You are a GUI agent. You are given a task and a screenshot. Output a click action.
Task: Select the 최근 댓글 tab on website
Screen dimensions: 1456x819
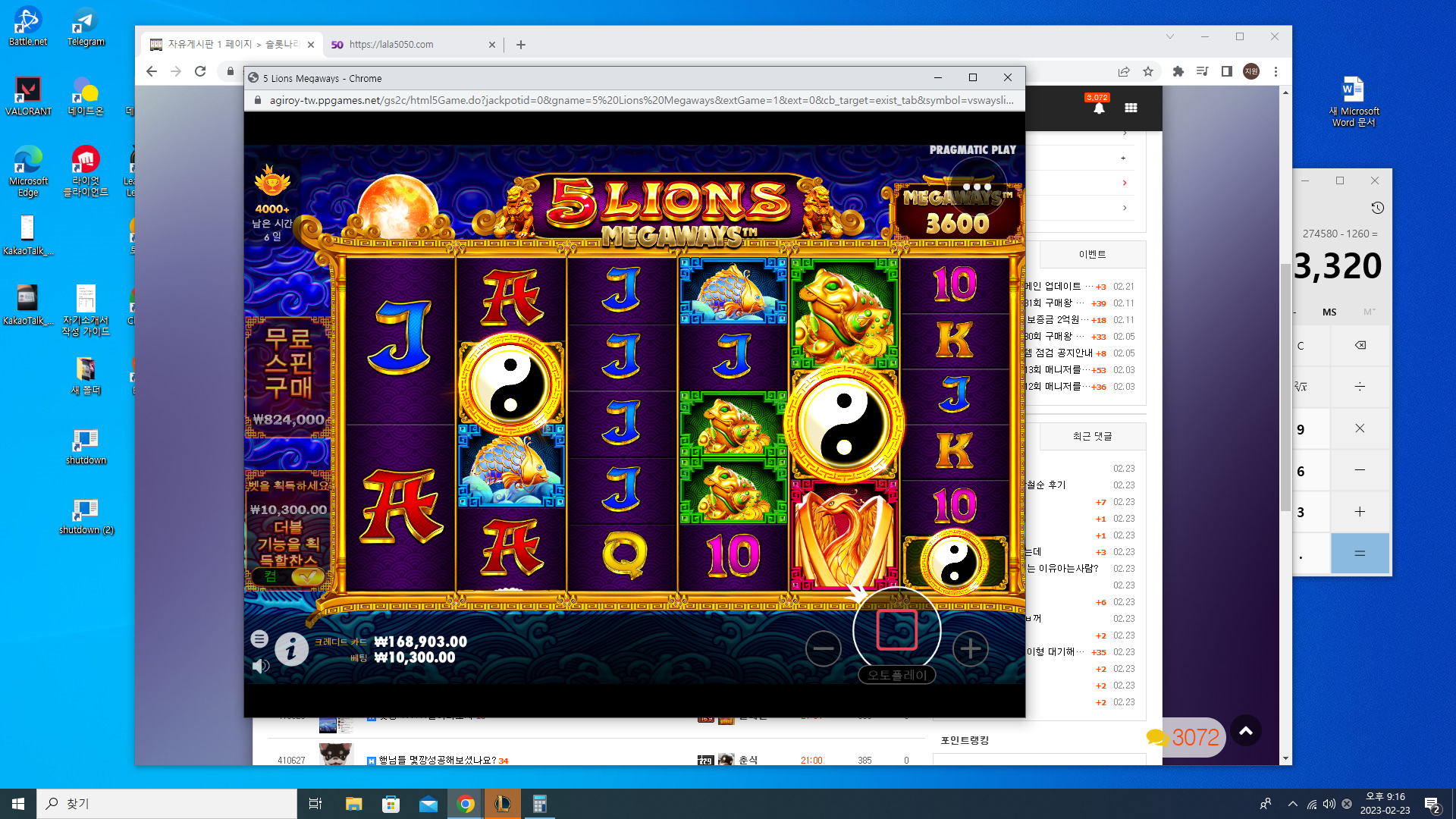tap(1092, 436)
